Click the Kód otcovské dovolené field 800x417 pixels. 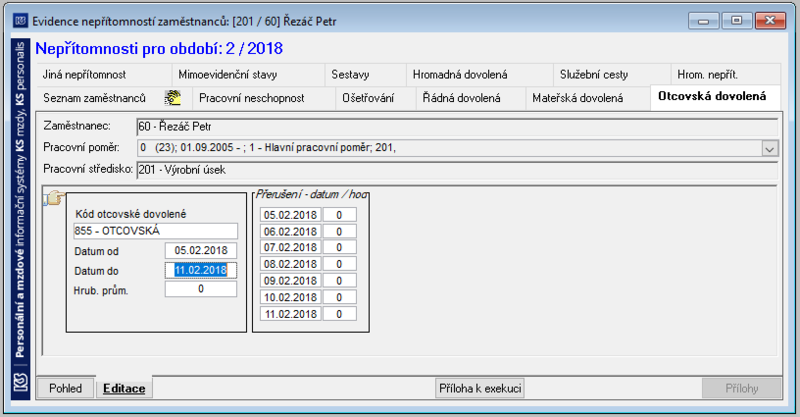pyautogui.click(x=156, y=231)
